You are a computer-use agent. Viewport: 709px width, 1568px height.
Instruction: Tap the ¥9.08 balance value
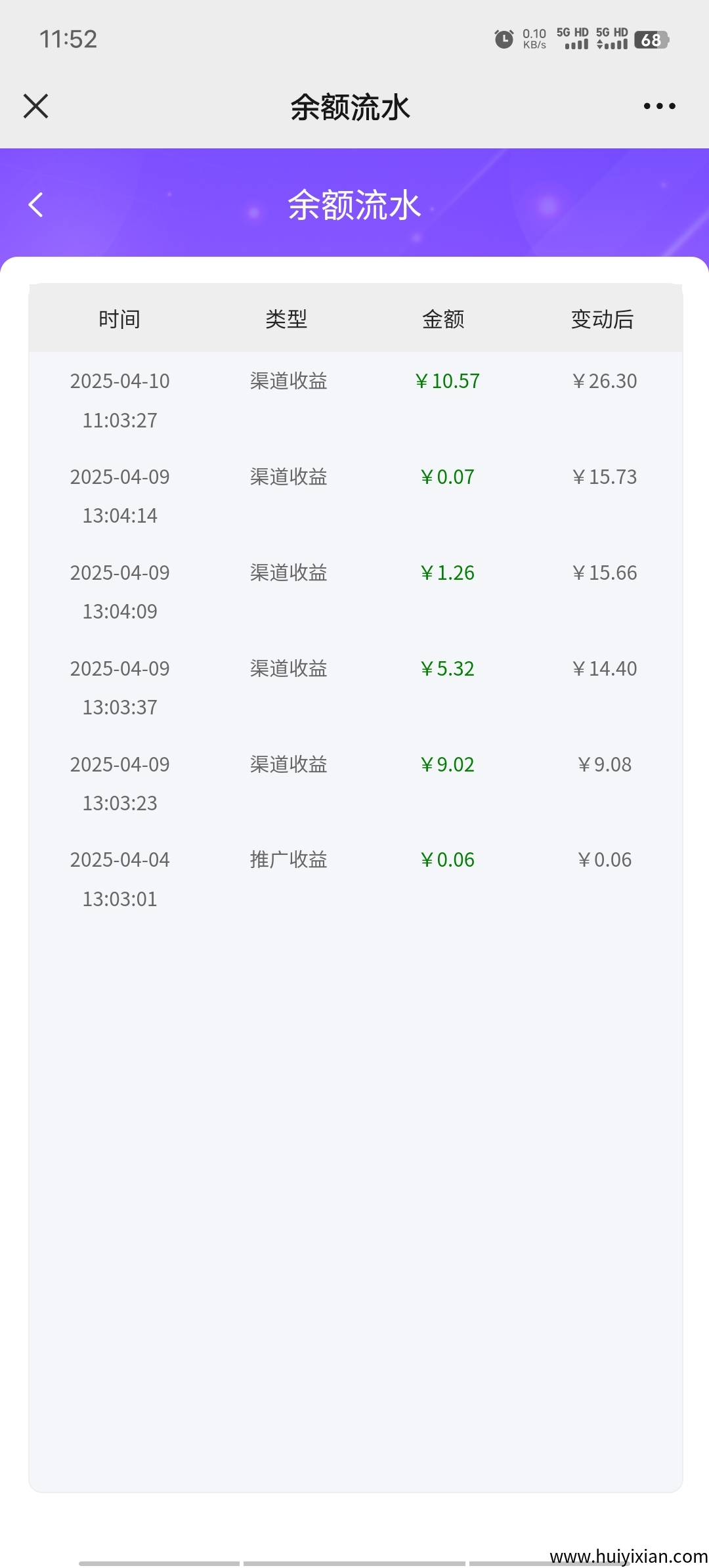point(604,765)
